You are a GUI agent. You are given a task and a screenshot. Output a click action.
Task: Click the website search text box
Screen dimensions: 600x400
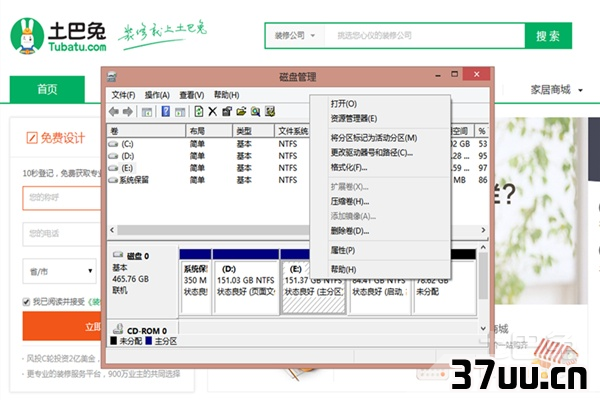pos(424,36)
